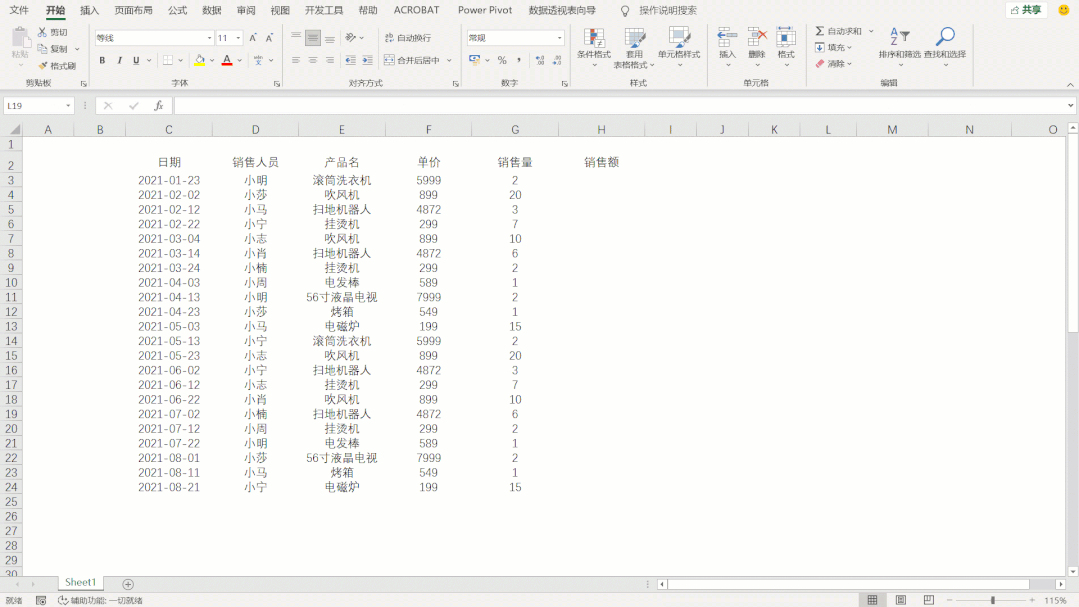The width and height of the screenshot is (1079, 607).
Task: Switch to the Data (数据) tab
Action: click(212, 10)
